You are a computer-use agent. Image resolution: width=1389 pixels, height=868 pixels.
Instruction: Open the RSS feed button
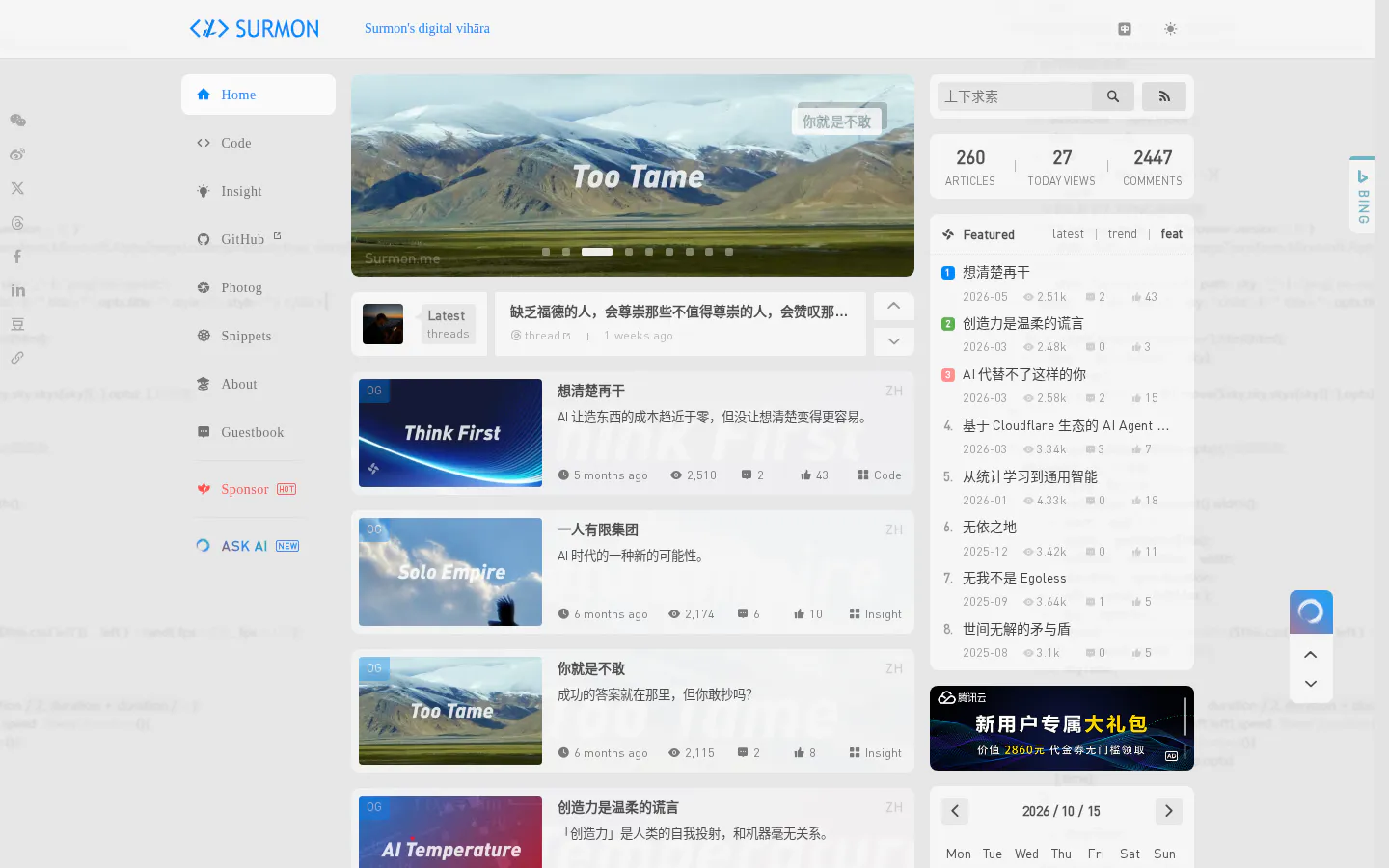tap(1164, 96)
